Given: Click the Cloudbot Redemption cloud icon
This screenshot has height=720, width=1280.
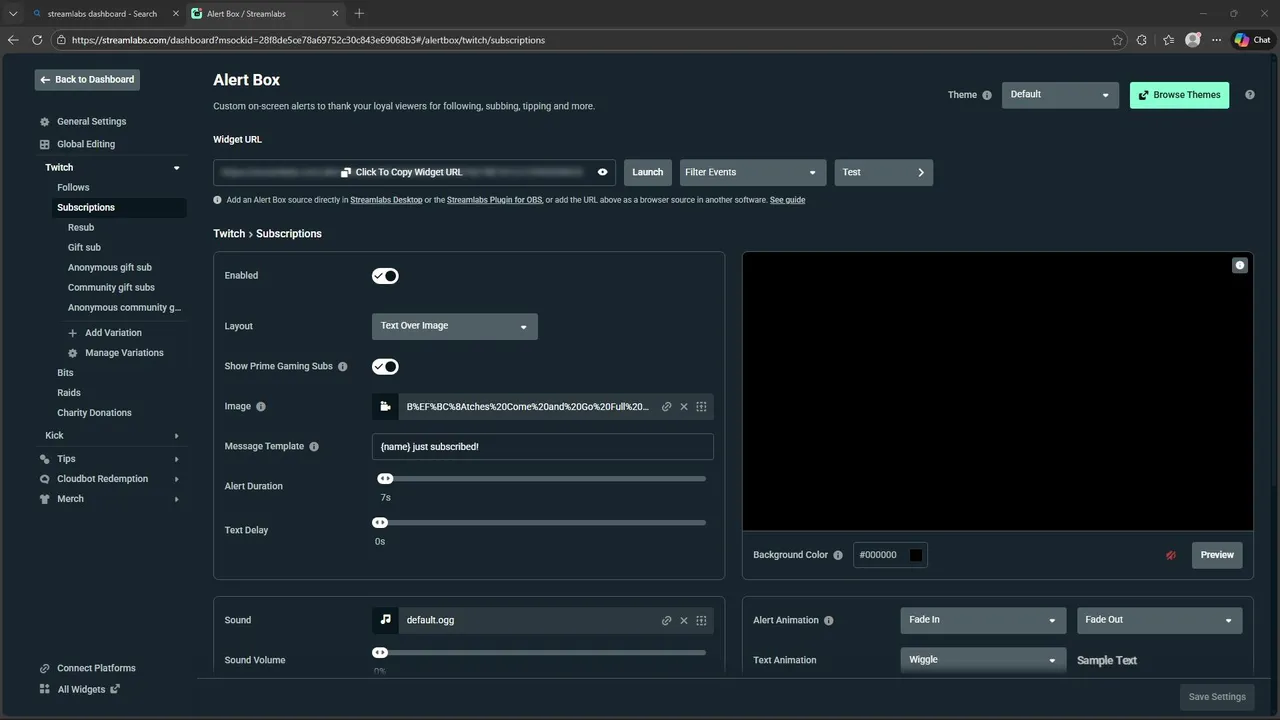Looking at the screenshot, I should (x=44, y=479).
